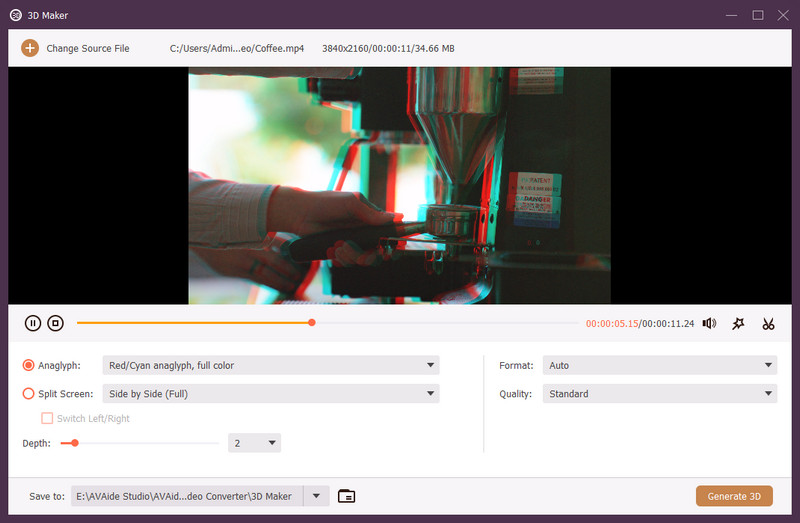This screenshot has height=523, width=800.
Task: Open the Red/Cyan anaglyph dropdown
Action: 271,365
